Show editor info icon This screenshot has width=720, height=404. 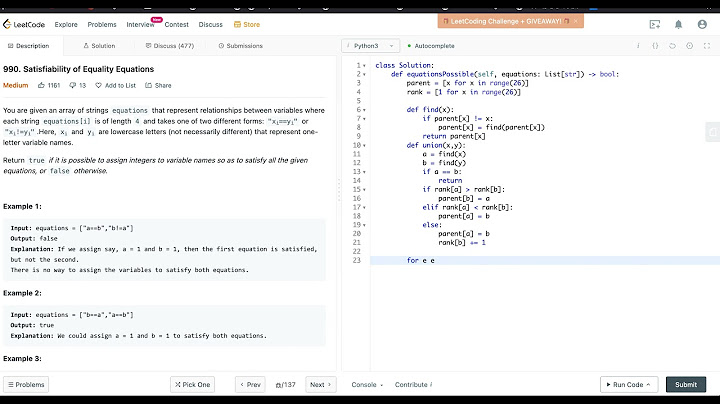coord(638,46)
